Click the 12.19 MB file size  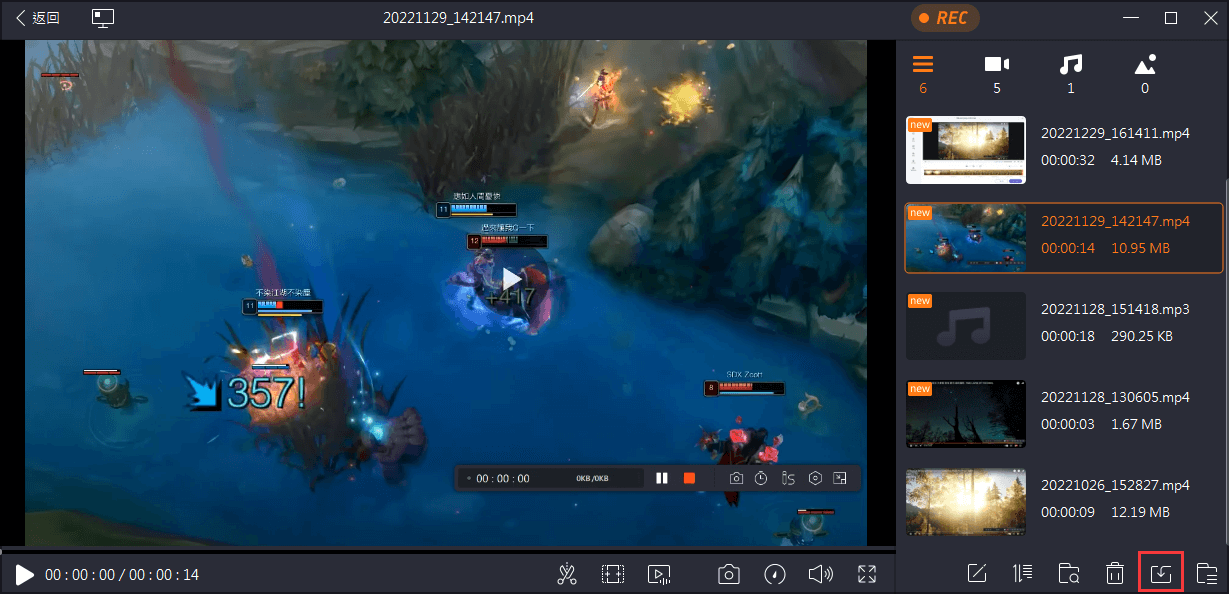point(1140,512)
